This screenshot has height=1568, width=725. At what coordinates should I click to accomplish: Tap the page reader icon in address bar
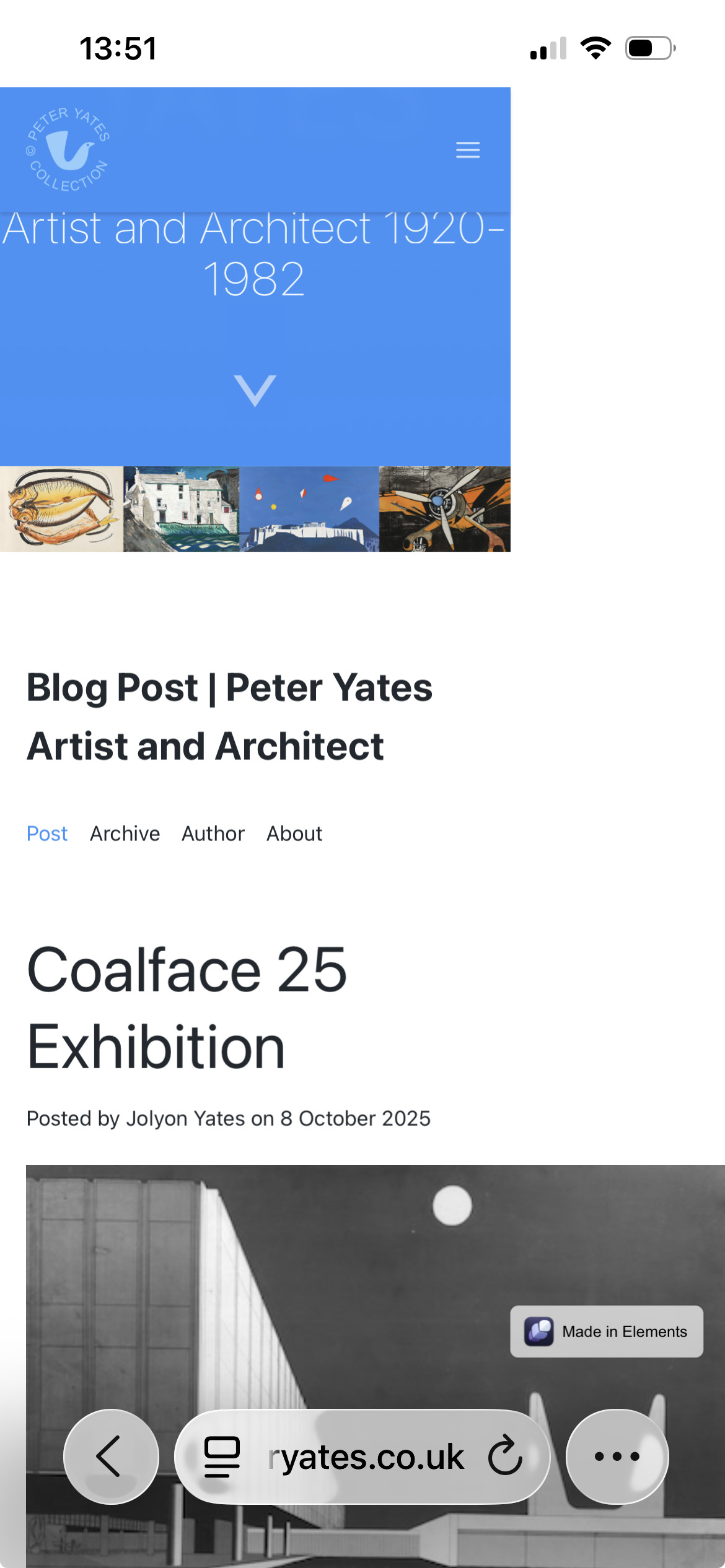coord(222,1456)
